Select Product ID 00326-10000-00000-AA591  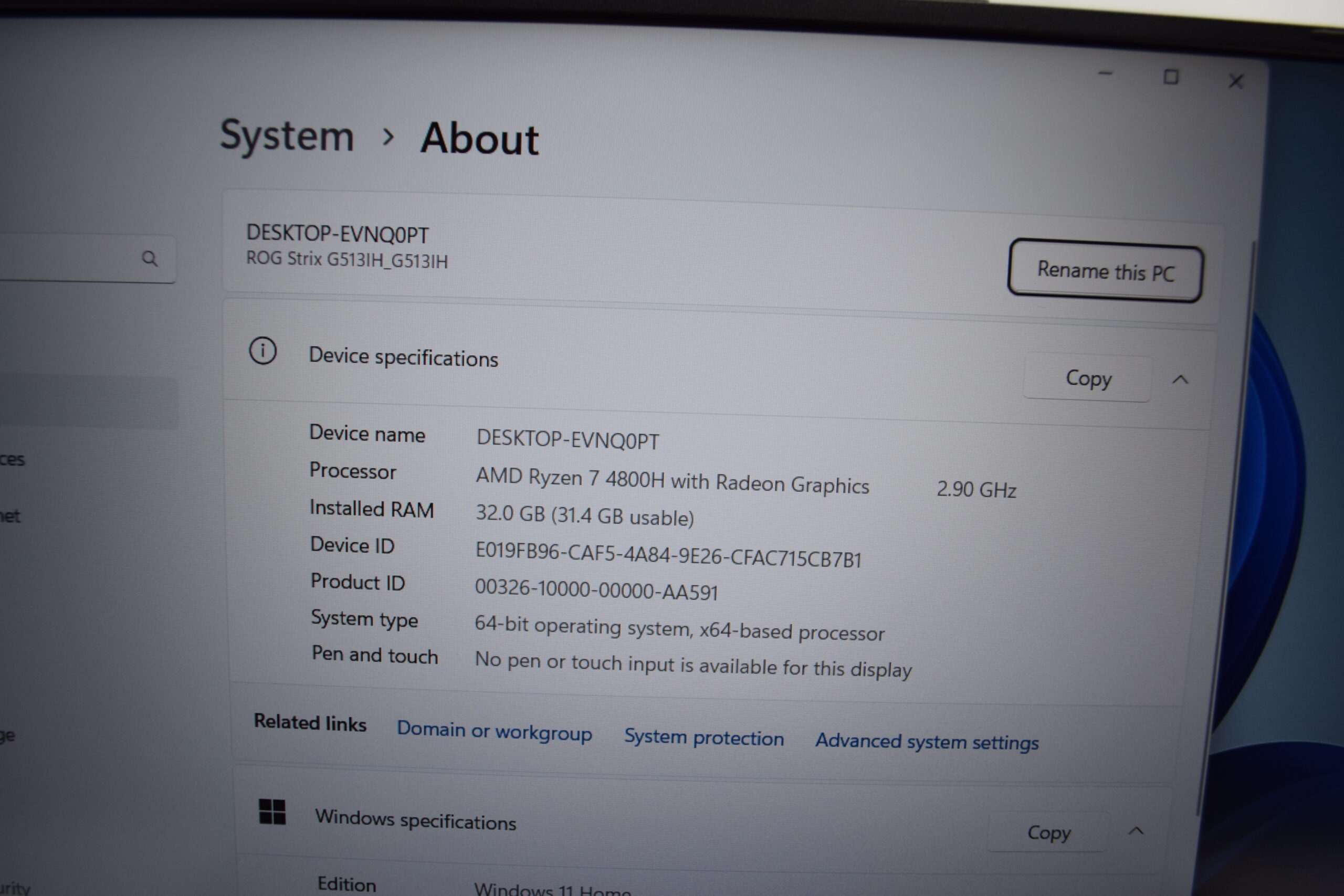coord(596,589)
